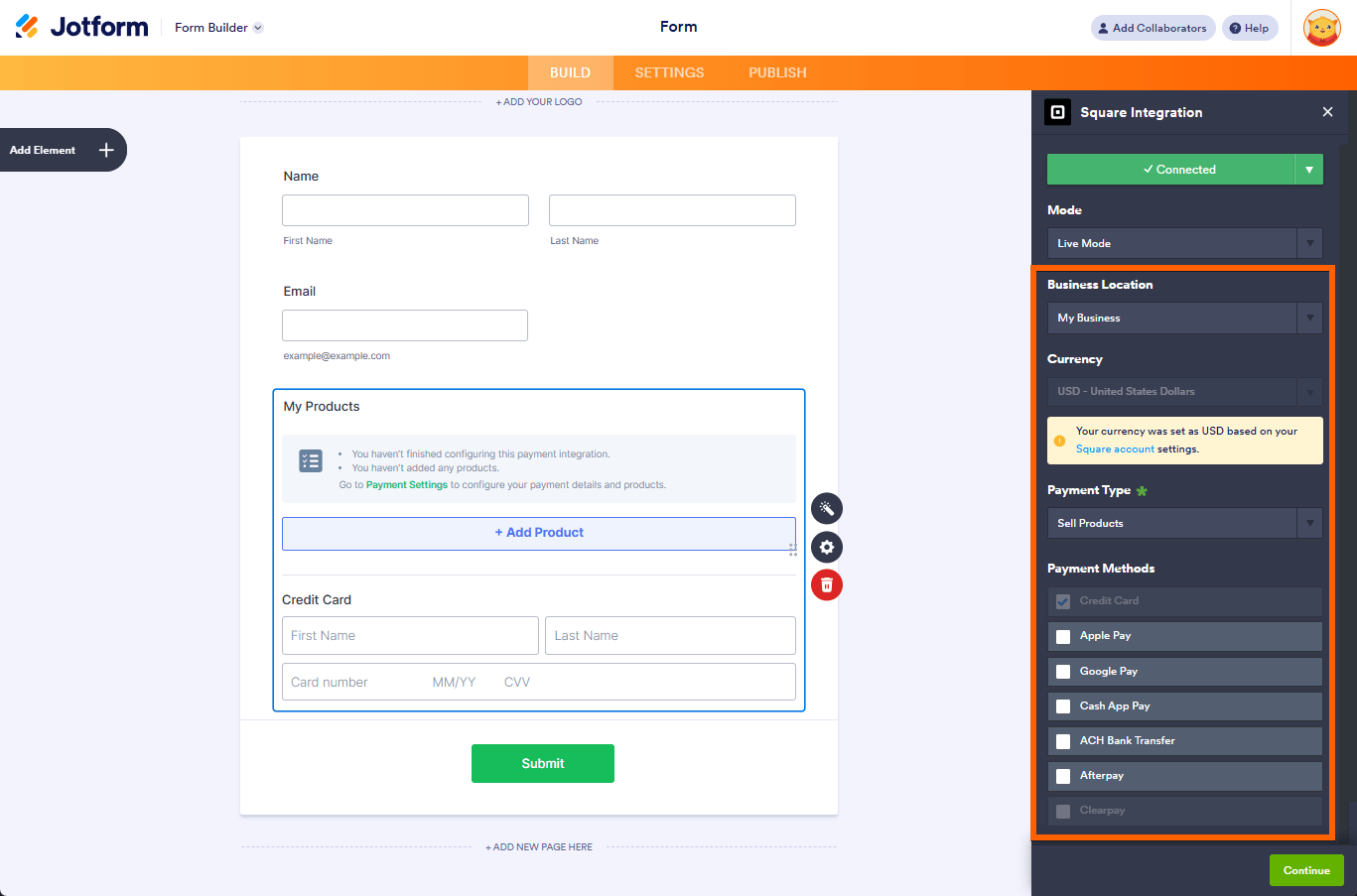
Task: Toggle the Credit Card payment method checkbox
Action: click(1063, 601)
